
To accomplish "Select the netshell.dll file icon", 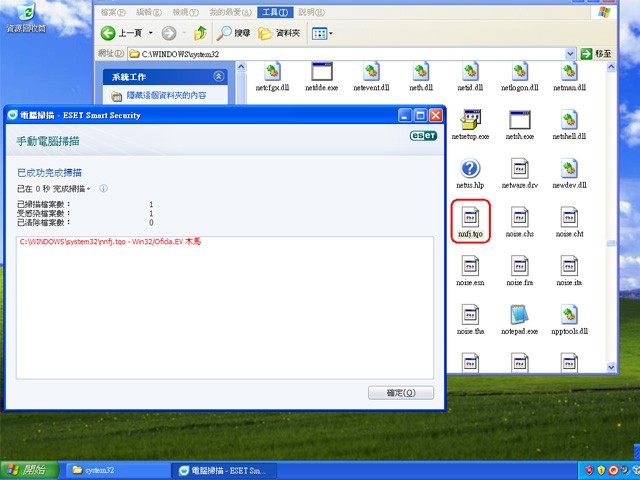I will pyautogui.click(x=569, y=120).
